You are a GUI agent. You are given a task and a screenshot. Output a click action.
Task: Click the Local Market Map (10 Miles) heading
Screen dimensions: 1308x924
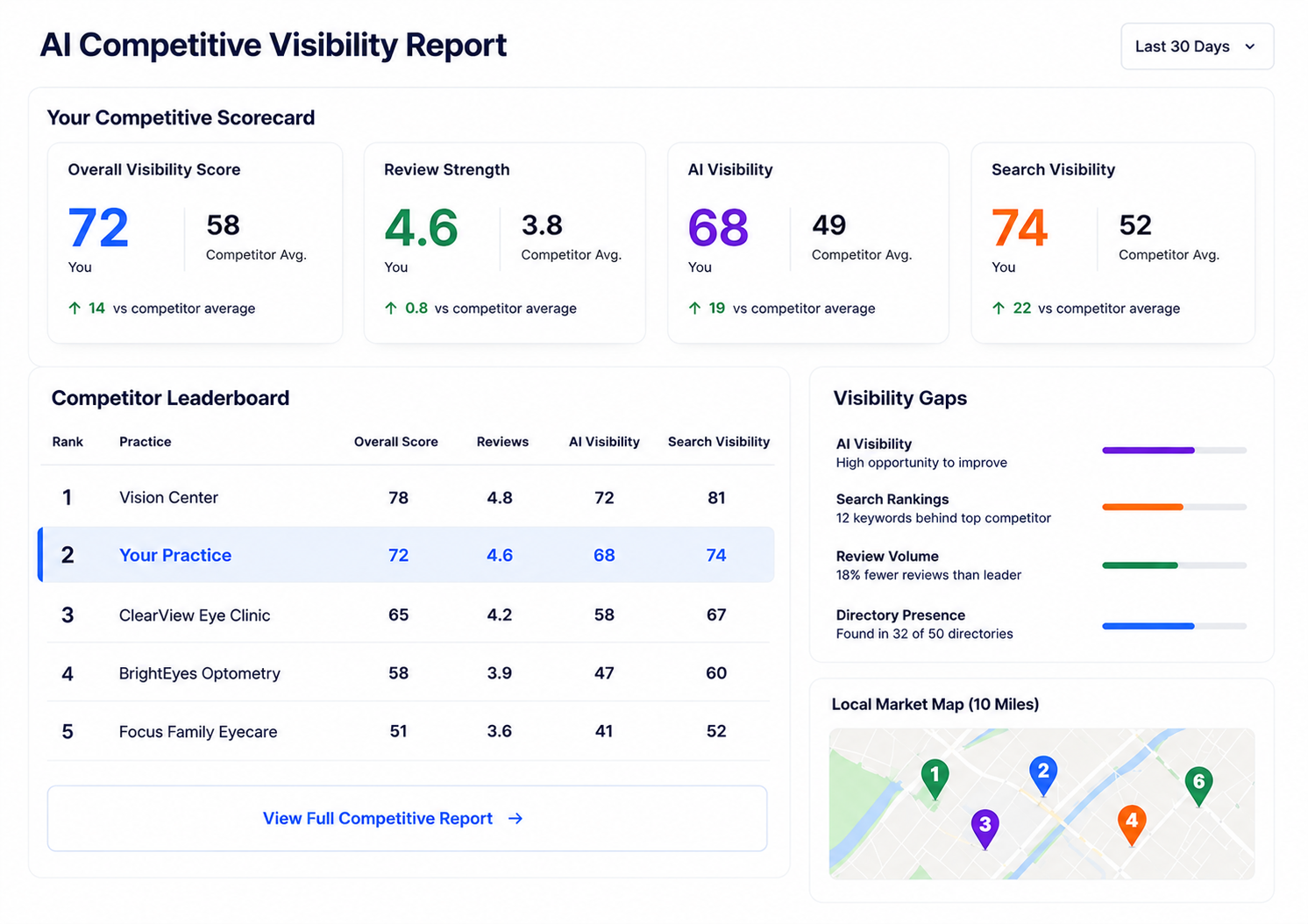coord(935,704)
